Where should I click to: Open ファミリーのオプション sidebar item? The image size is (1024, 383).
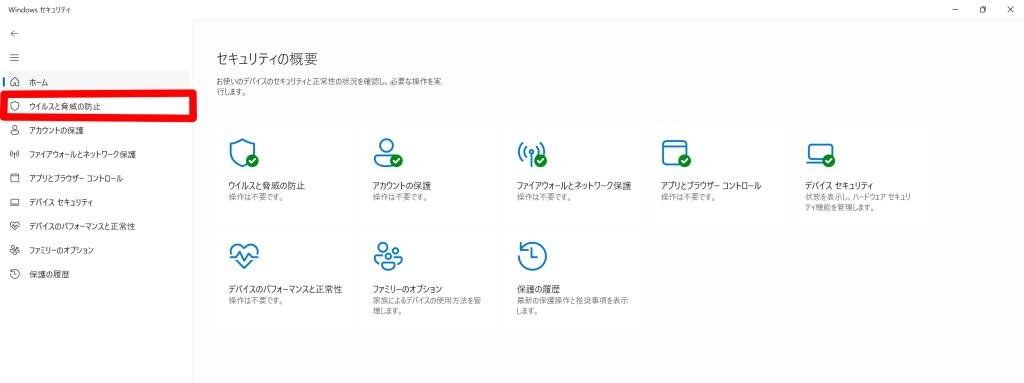tap(97, 250)
